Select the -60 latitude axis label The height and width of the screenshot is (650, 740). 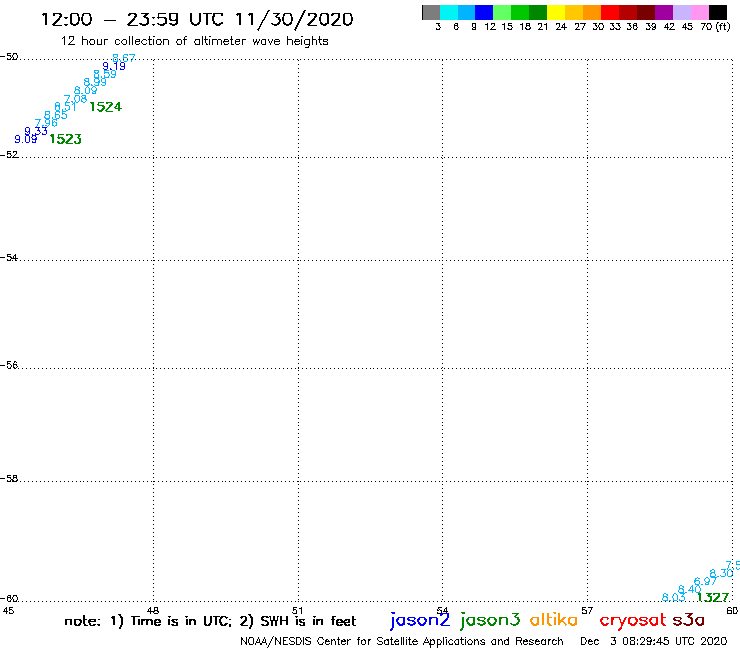point(9,599)
